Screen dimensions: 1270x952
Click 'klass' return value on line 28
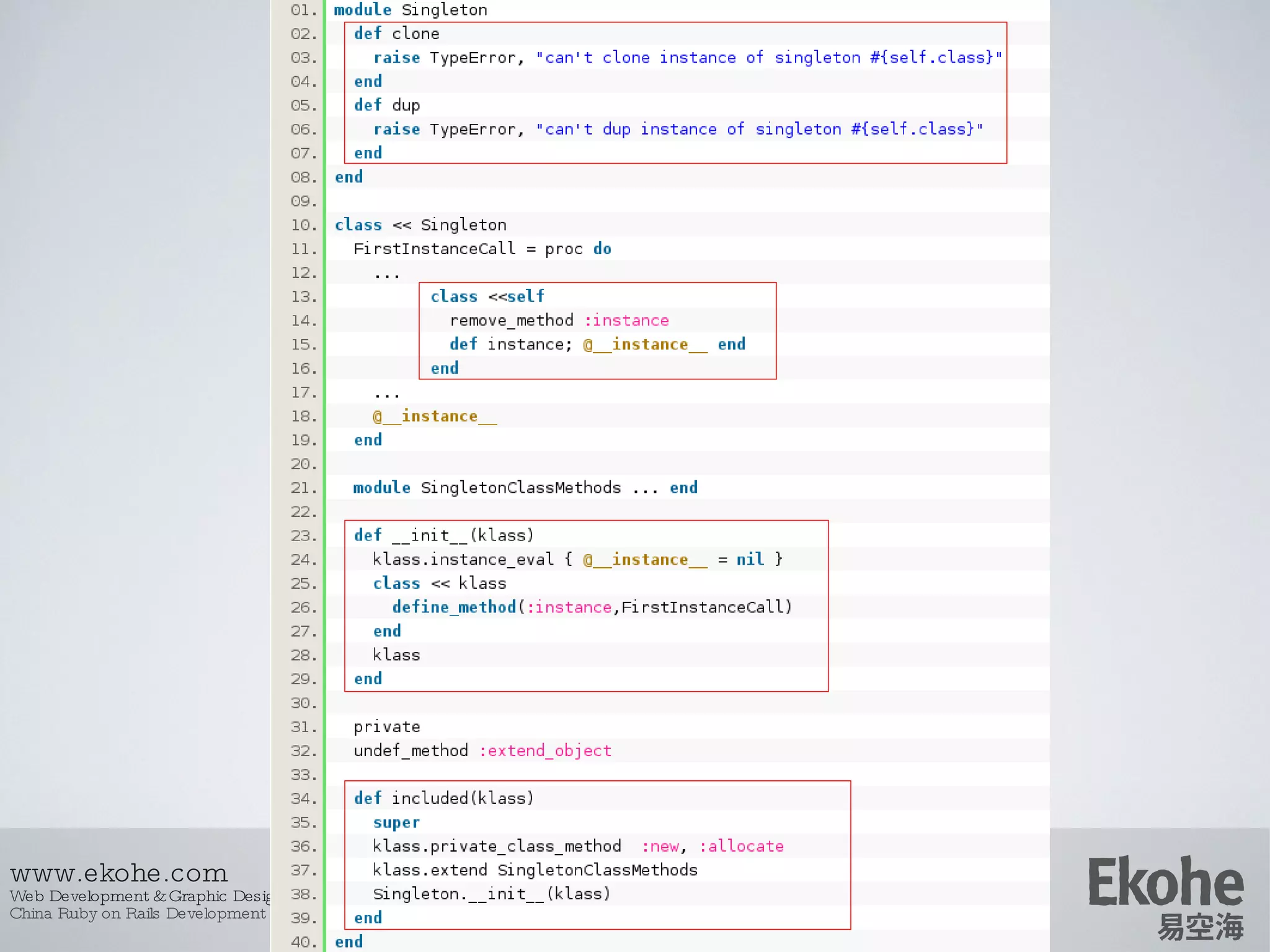396,655
